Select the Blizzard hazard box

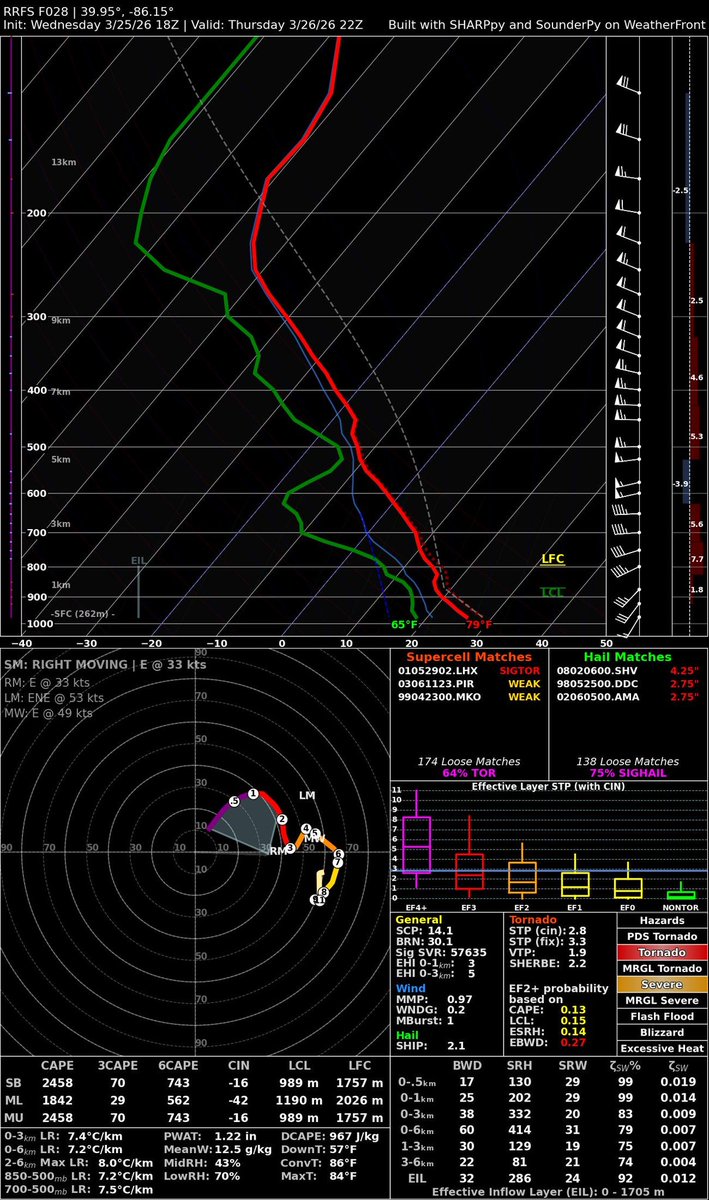pyautogui.click(x=662, y=1031)
